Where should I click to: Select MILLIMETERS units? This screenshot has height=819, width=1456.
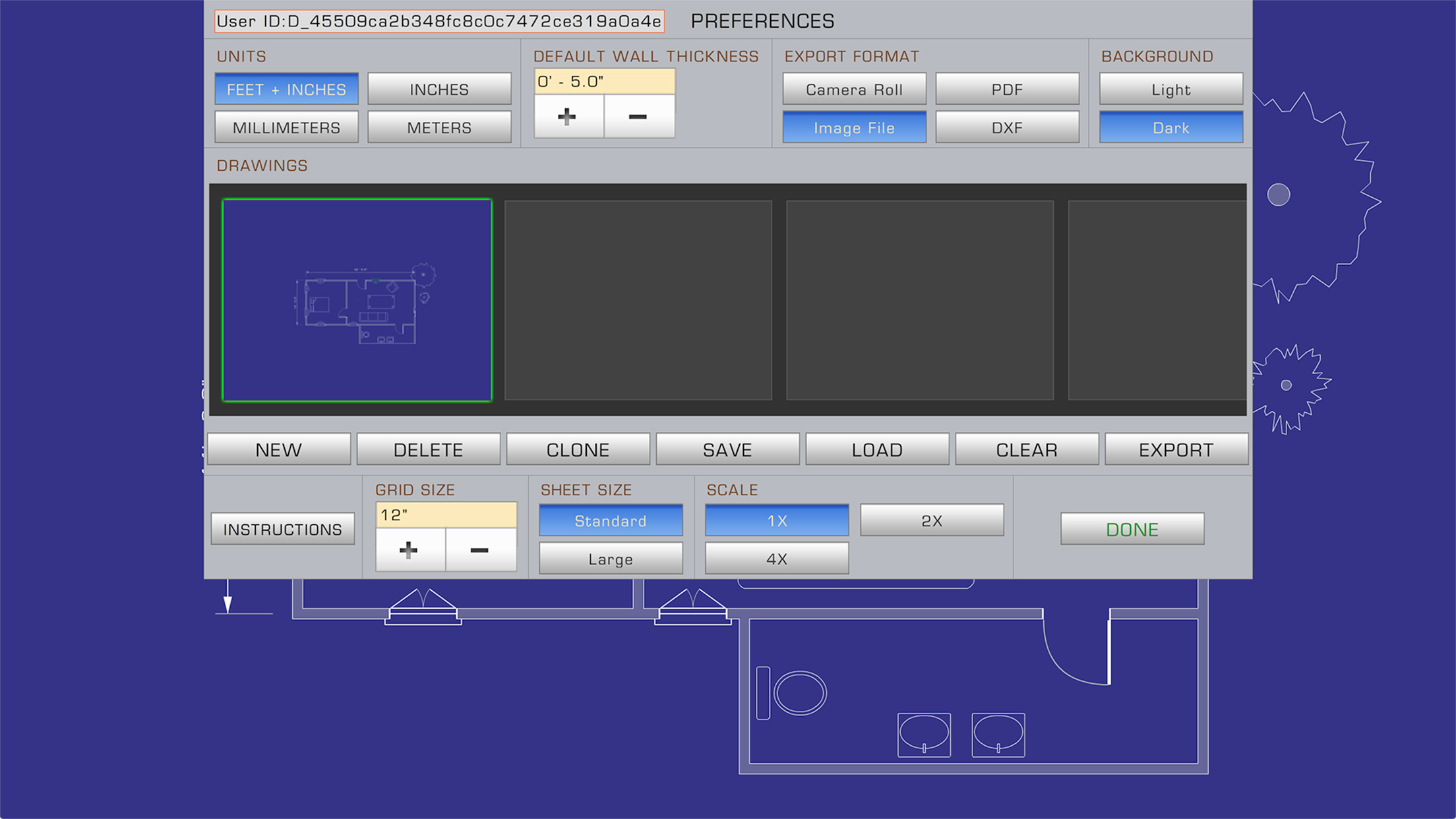[287, 127]
